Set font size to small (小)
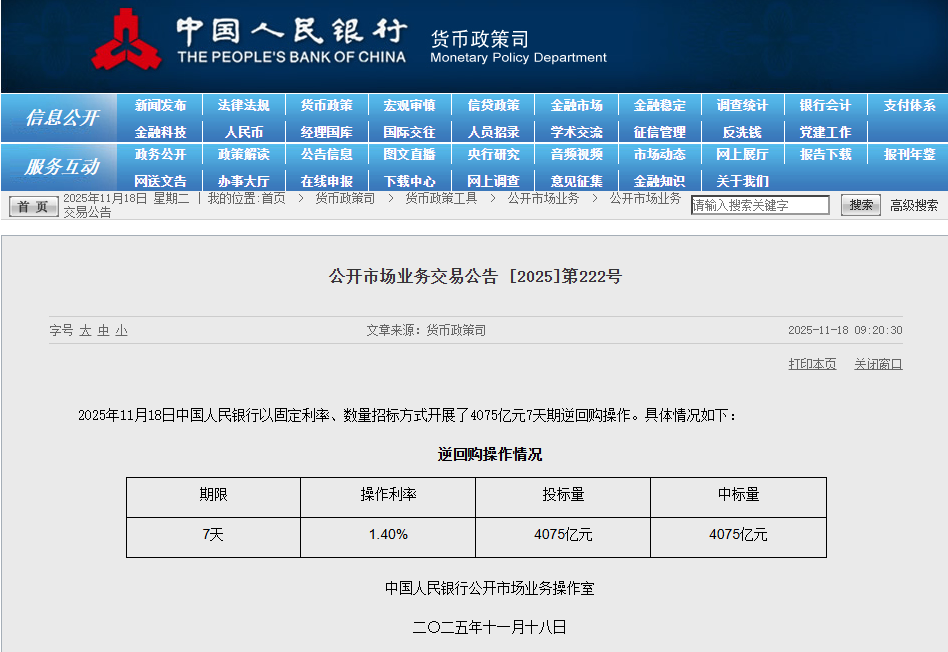948x652 pixels. pos(121,330)
